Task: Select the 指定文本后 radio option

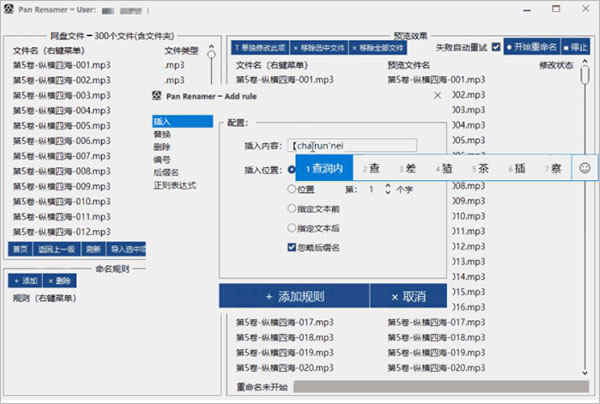Action: [x=292, y=227]
